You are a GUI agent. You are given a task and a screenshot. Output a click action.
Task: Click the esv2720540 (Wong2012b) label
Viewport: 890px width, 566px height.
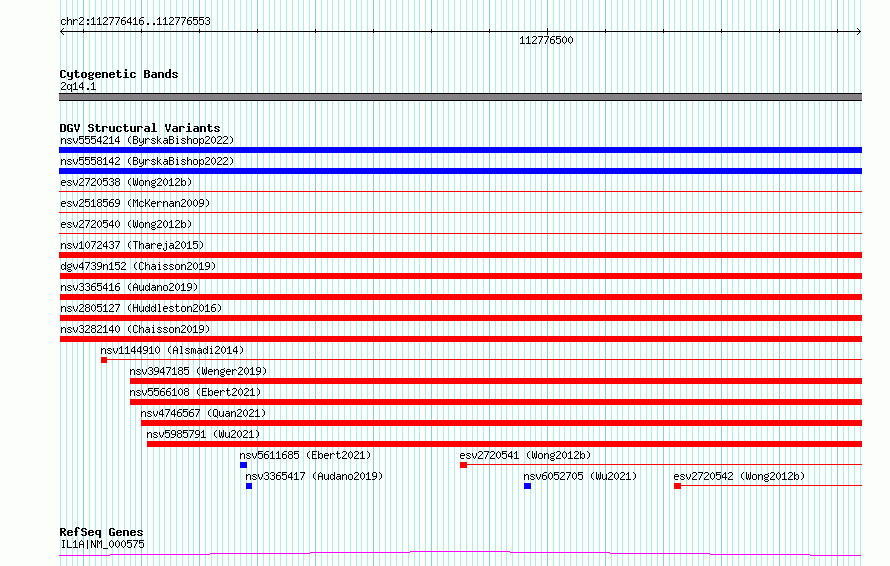tap(126, 224)
